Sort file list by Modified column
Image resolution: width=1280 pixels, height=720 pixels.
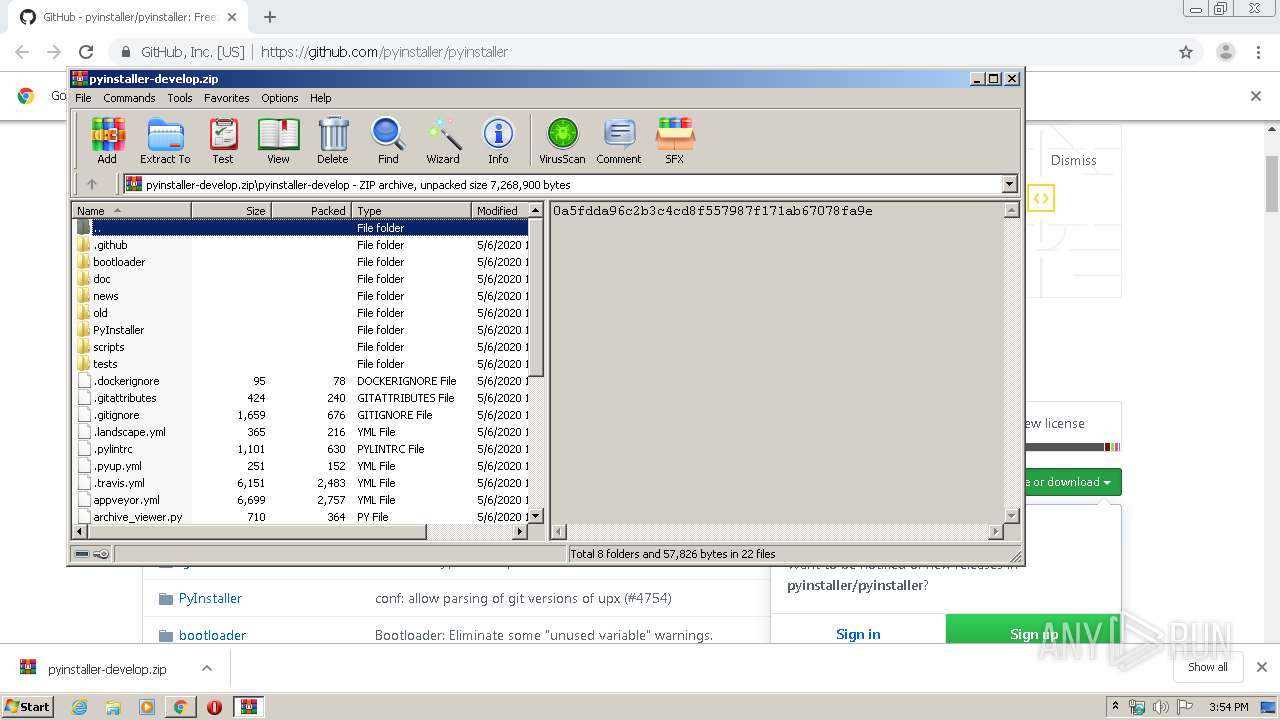tap(499, 211)
